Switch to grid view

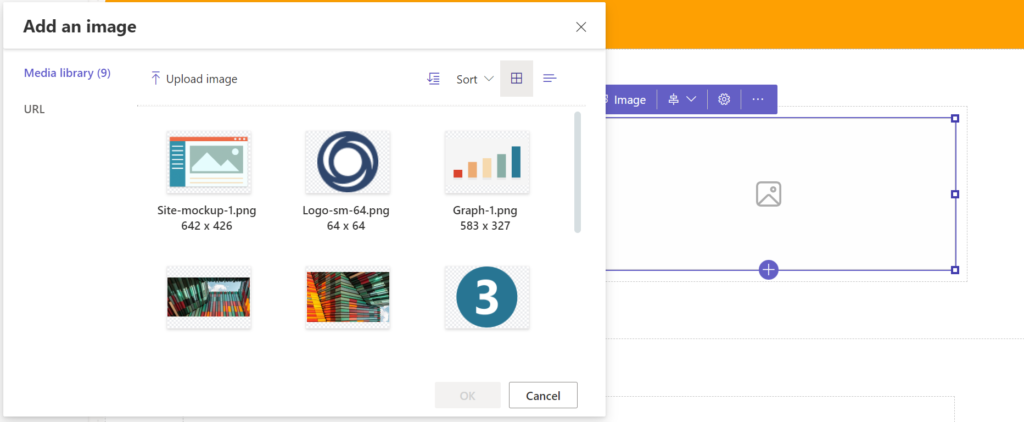pyautogui.click(x=517, y=78)
